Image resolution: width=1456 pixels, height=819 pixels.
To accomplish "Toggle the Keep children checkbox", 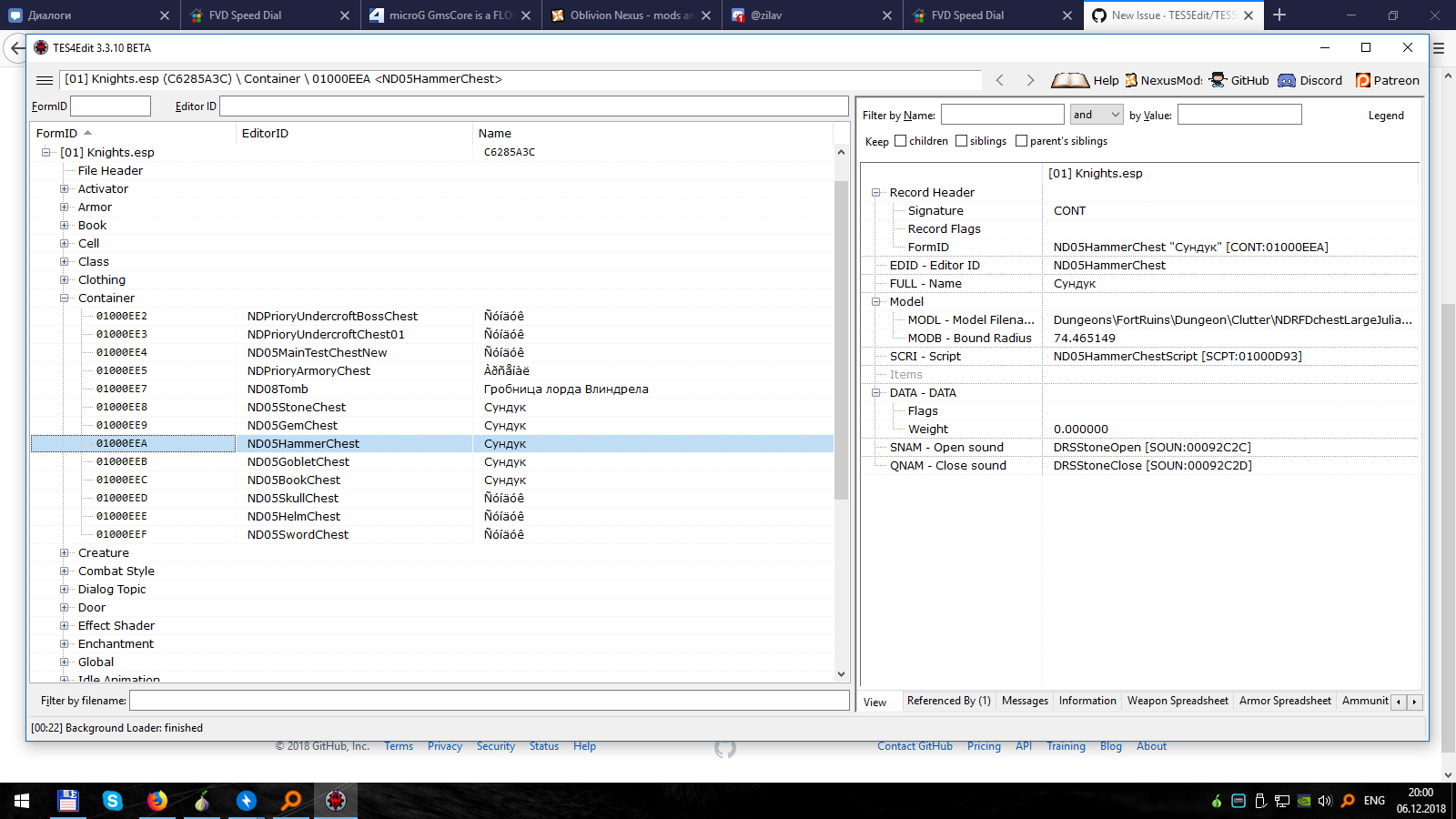I will [x=900, y=141].
